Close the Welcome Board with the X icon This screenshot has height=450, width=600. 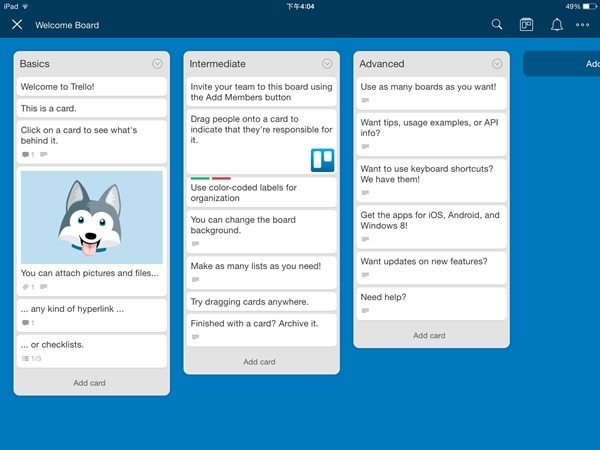coord(17,25)
